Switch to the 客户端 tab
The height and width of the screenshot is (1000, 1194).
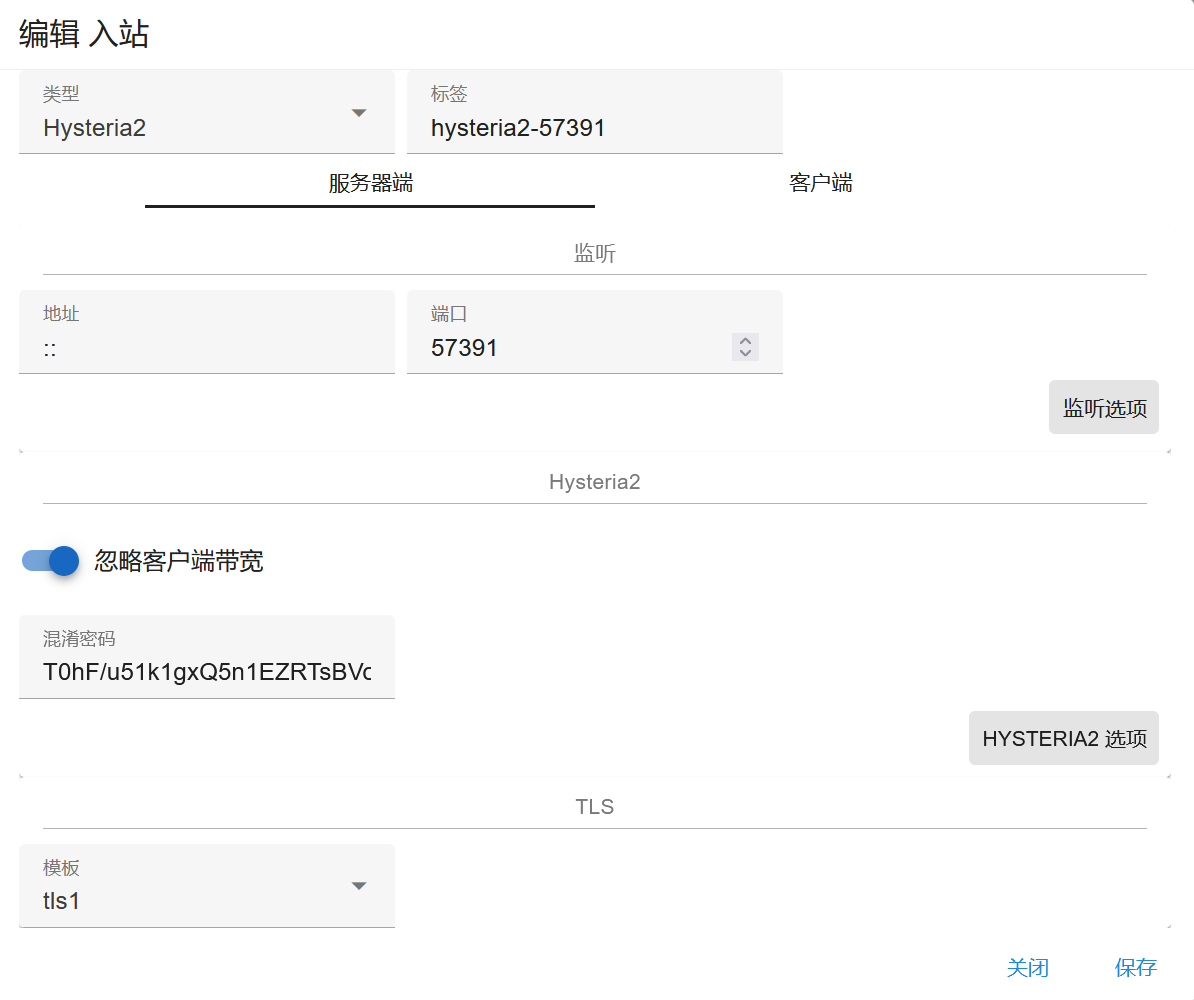(x=820, y=183)
